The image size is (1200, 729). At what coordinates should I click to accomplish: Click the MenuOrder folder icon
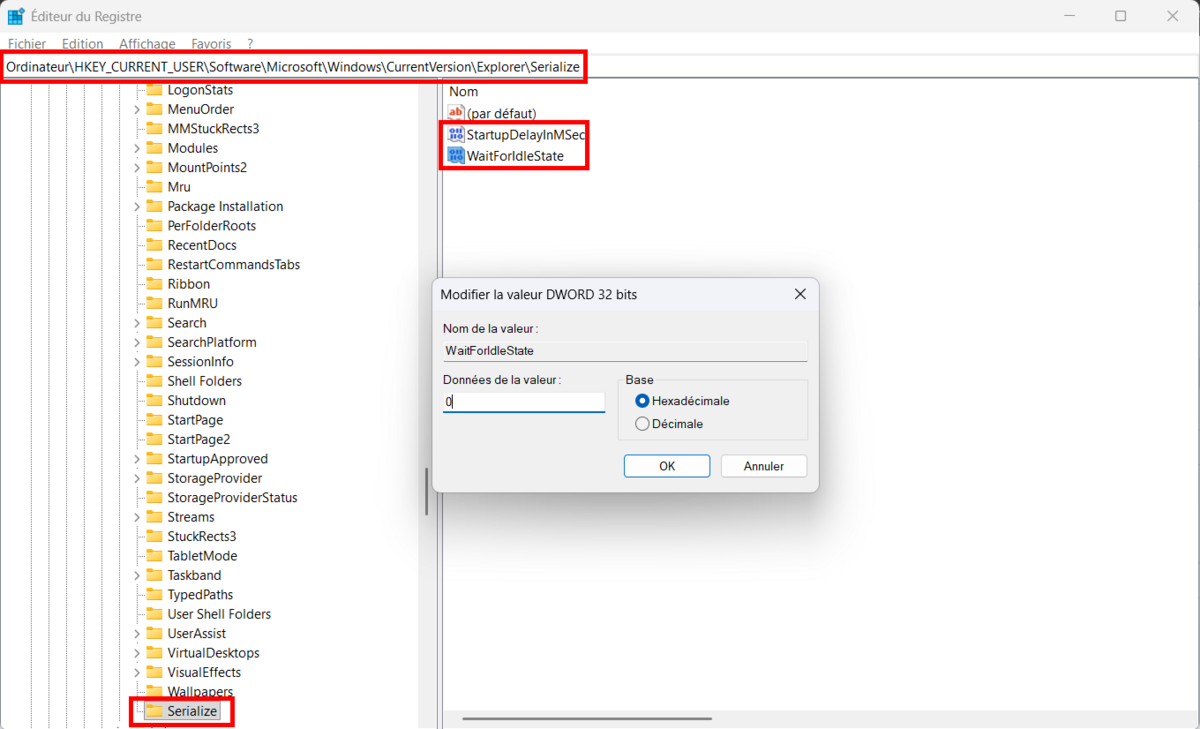tap(153, 109)
